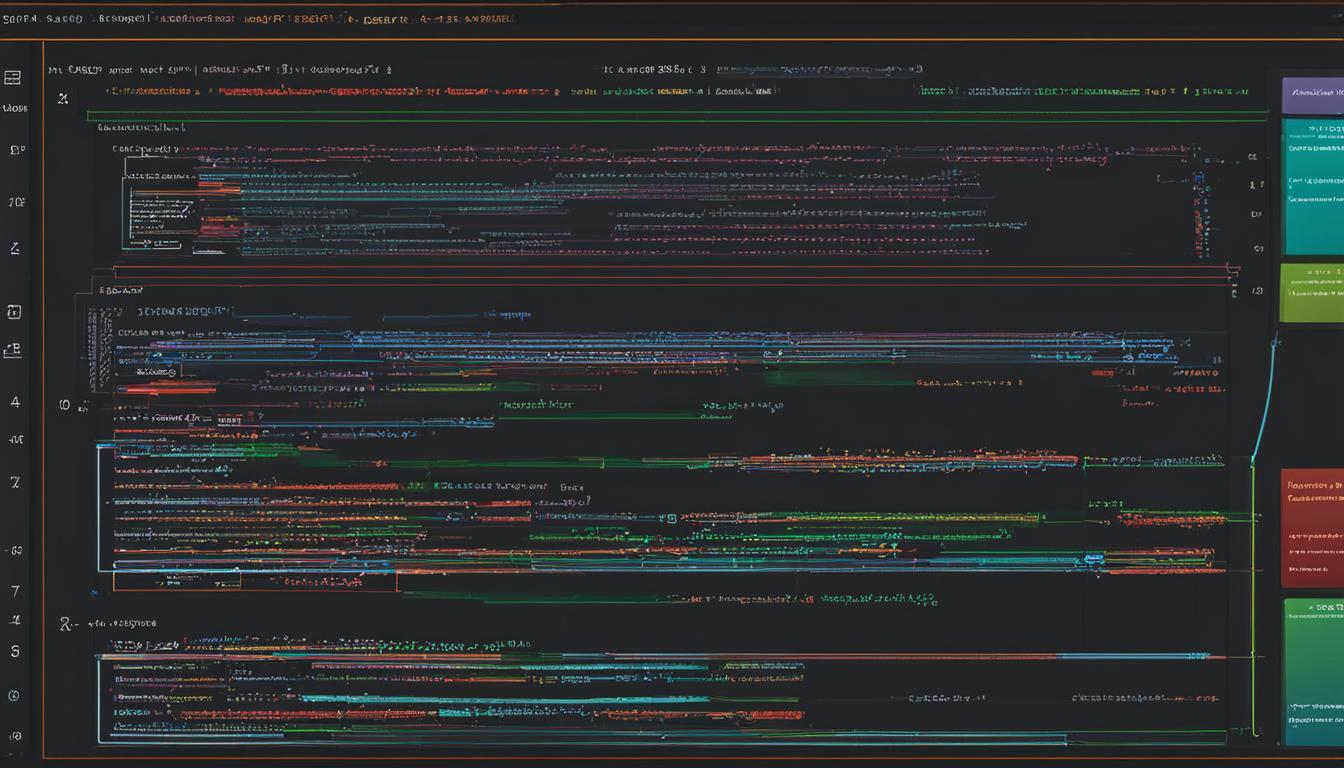The width and height of the screenshot is (1344, 768).
Task: Toggle the "-M" marker in left sidebar
Action: pos(16,439)
